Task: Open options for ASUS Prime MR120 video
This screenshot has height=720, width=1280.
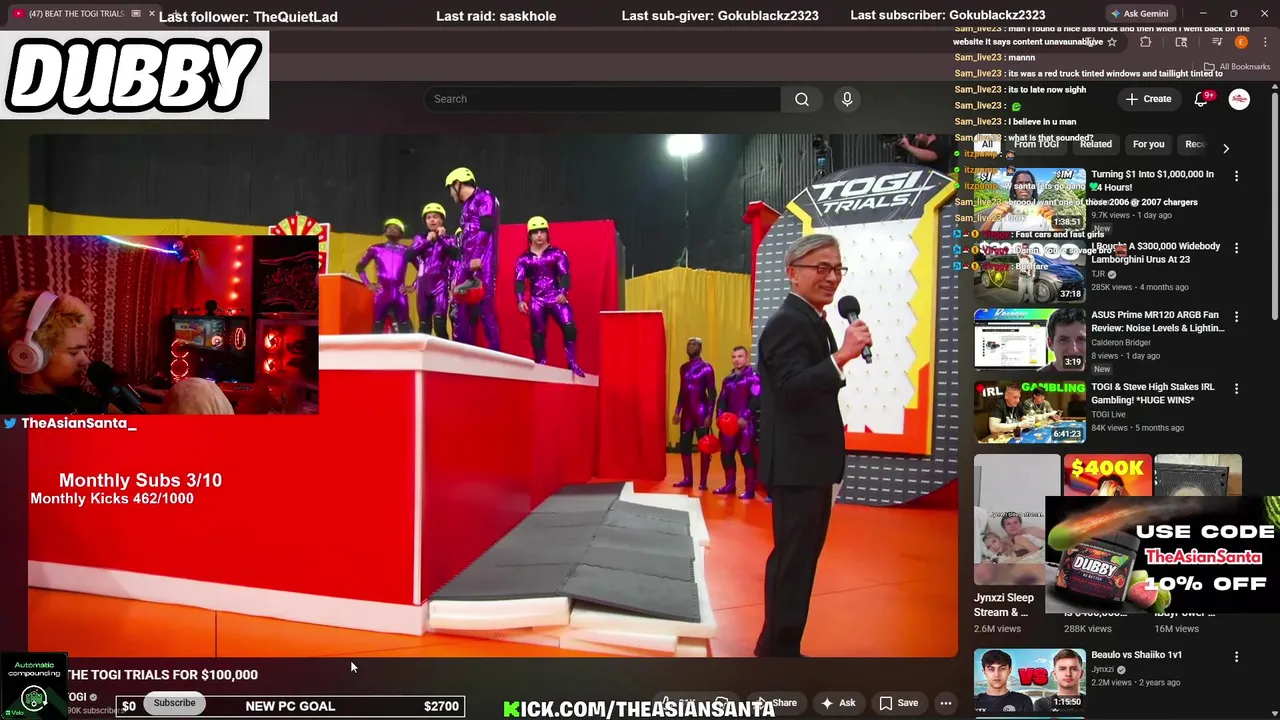Action: [1236, 316]
